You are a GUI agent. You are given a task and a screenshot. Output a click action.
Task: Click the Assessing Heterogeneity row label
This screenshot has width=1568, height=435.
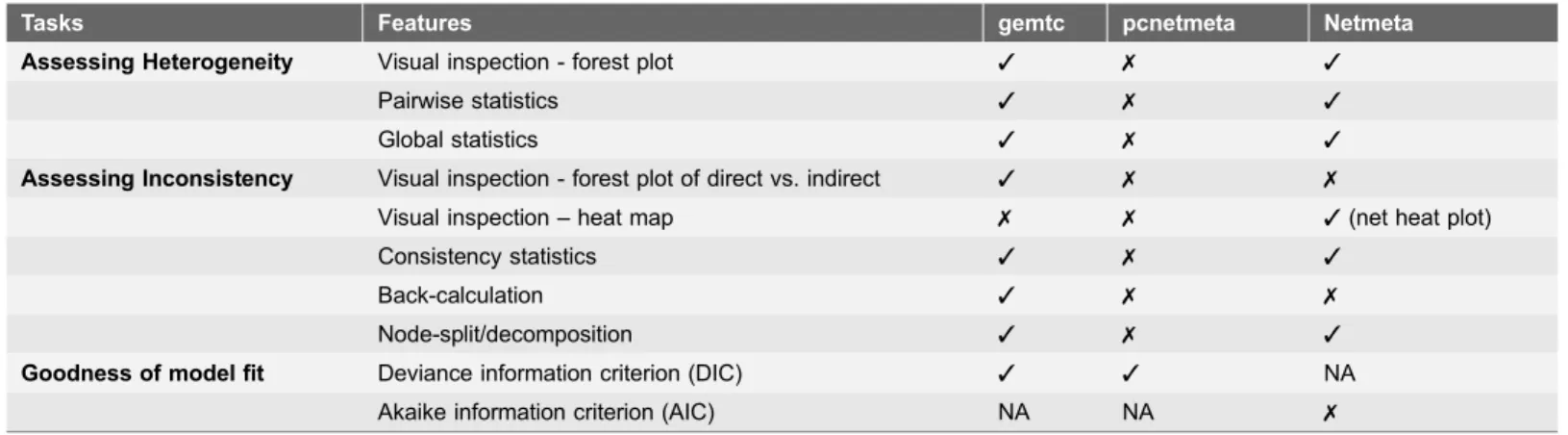tap(157, 63)
